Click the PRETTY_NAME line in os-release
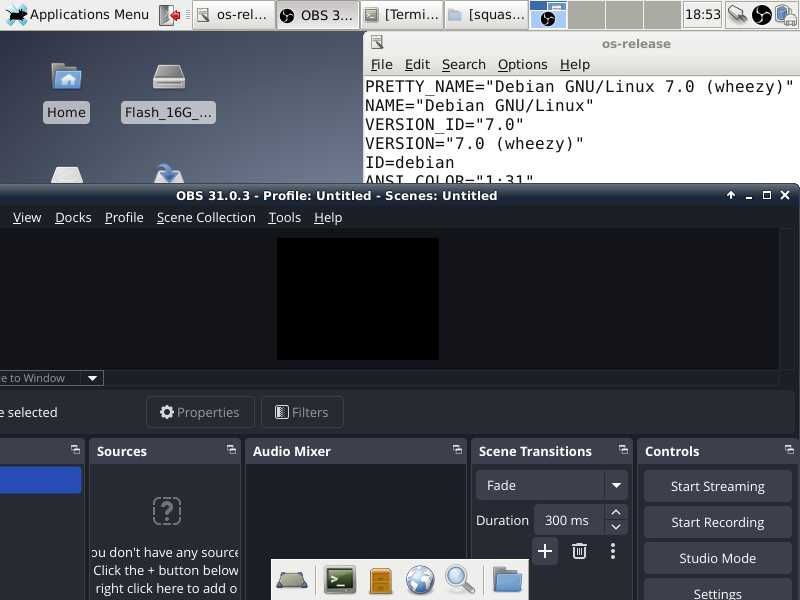This screenshot has height=600, width=800. click(x=579, y=87)
